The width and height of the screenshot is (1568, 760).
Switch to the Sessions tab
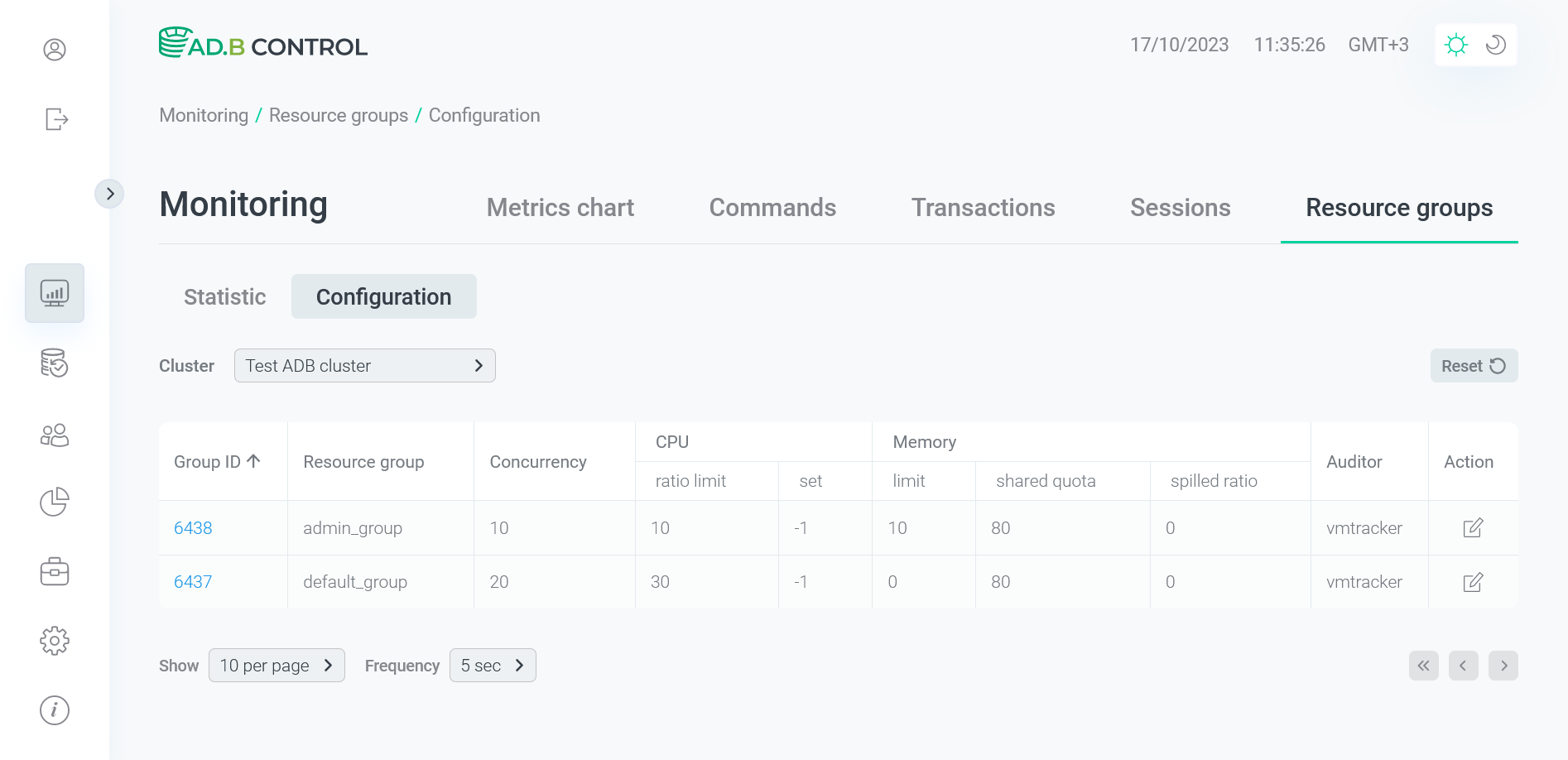[1180, 208]
